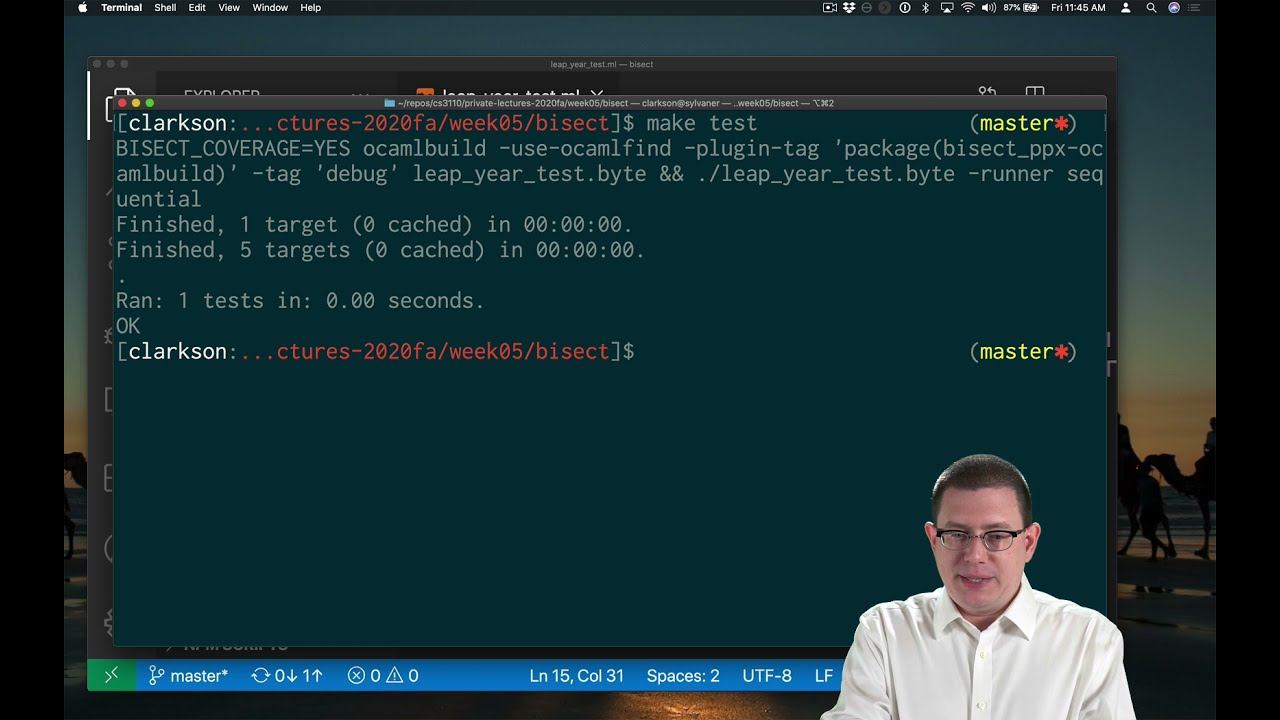Click the 87% battery indicator
This screenshot has width=1280, height=720.
tap(1021, 7)
